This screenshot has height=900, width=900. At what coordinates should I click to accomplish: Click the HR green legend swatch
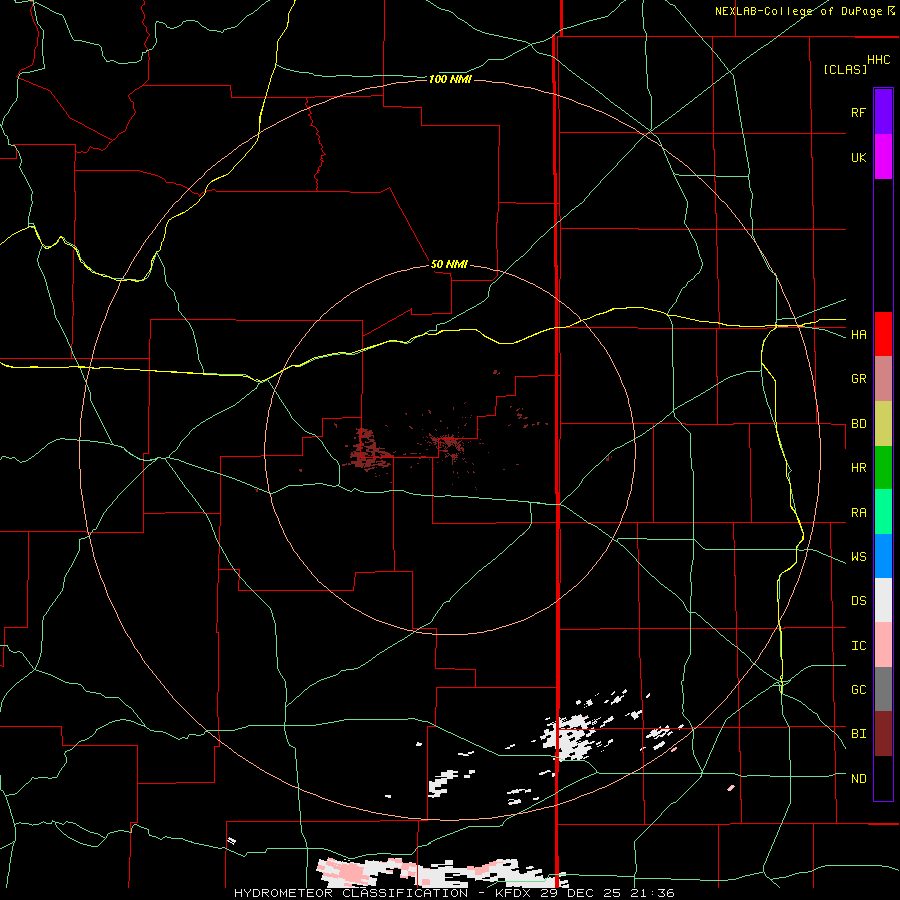883,468
